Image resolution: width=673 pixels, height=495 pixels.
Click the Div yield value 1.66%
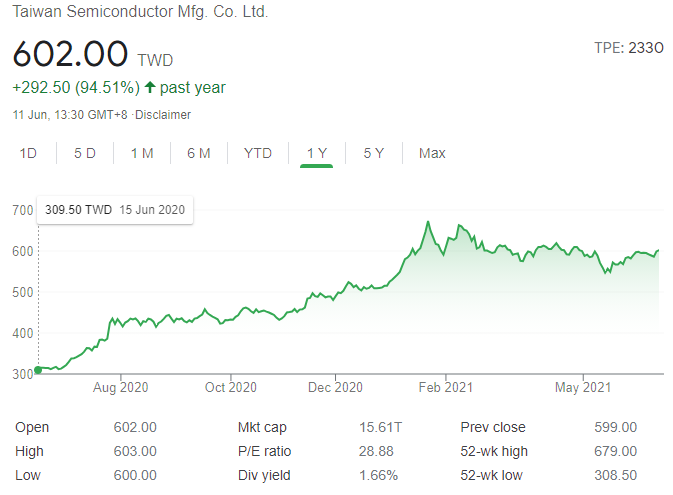point(378,475)
